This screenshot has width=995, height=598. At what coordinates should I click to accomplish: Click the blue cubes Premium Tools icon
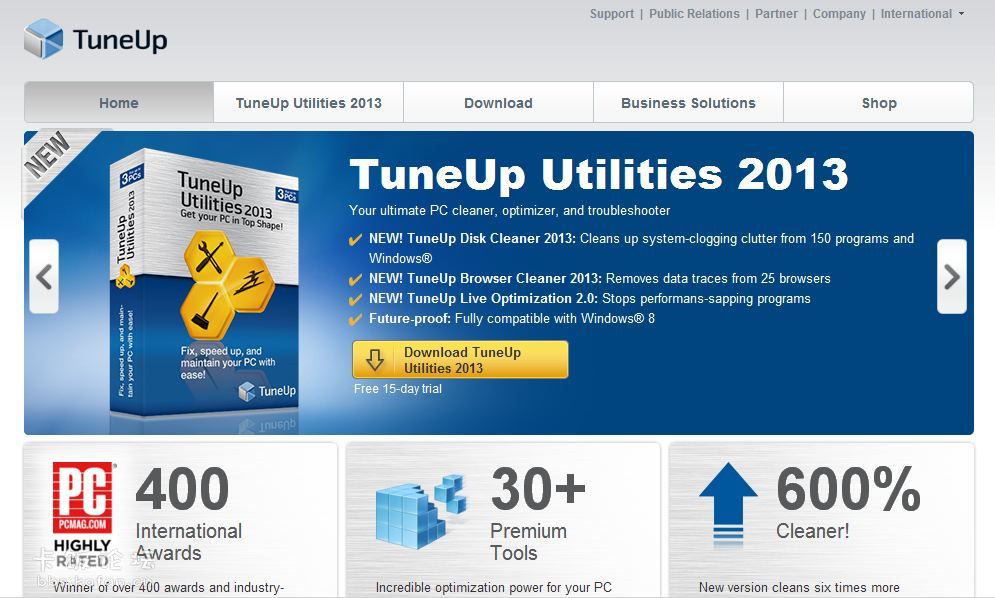tap(421, 512)
